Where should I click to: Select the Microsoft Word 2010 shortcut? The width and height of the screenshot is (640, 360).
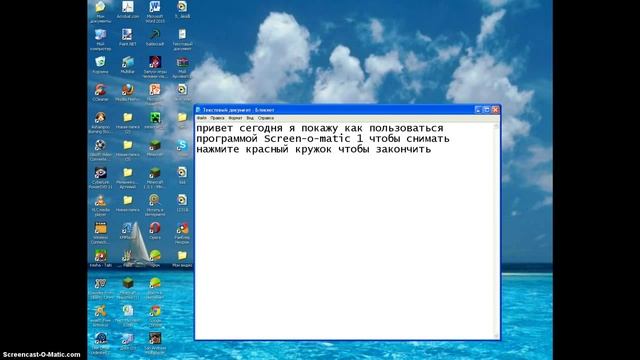[x=155, y=11]
